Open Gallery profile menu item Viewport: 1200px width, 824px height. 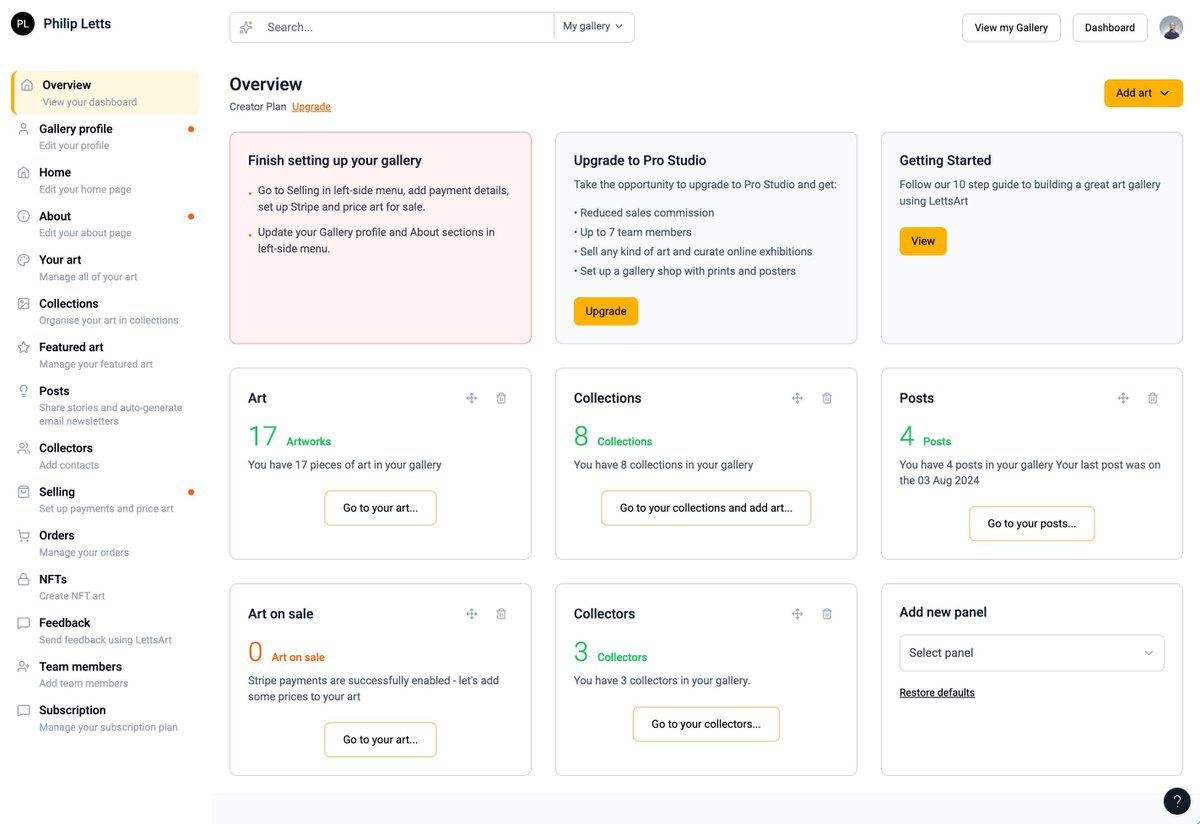105,136
